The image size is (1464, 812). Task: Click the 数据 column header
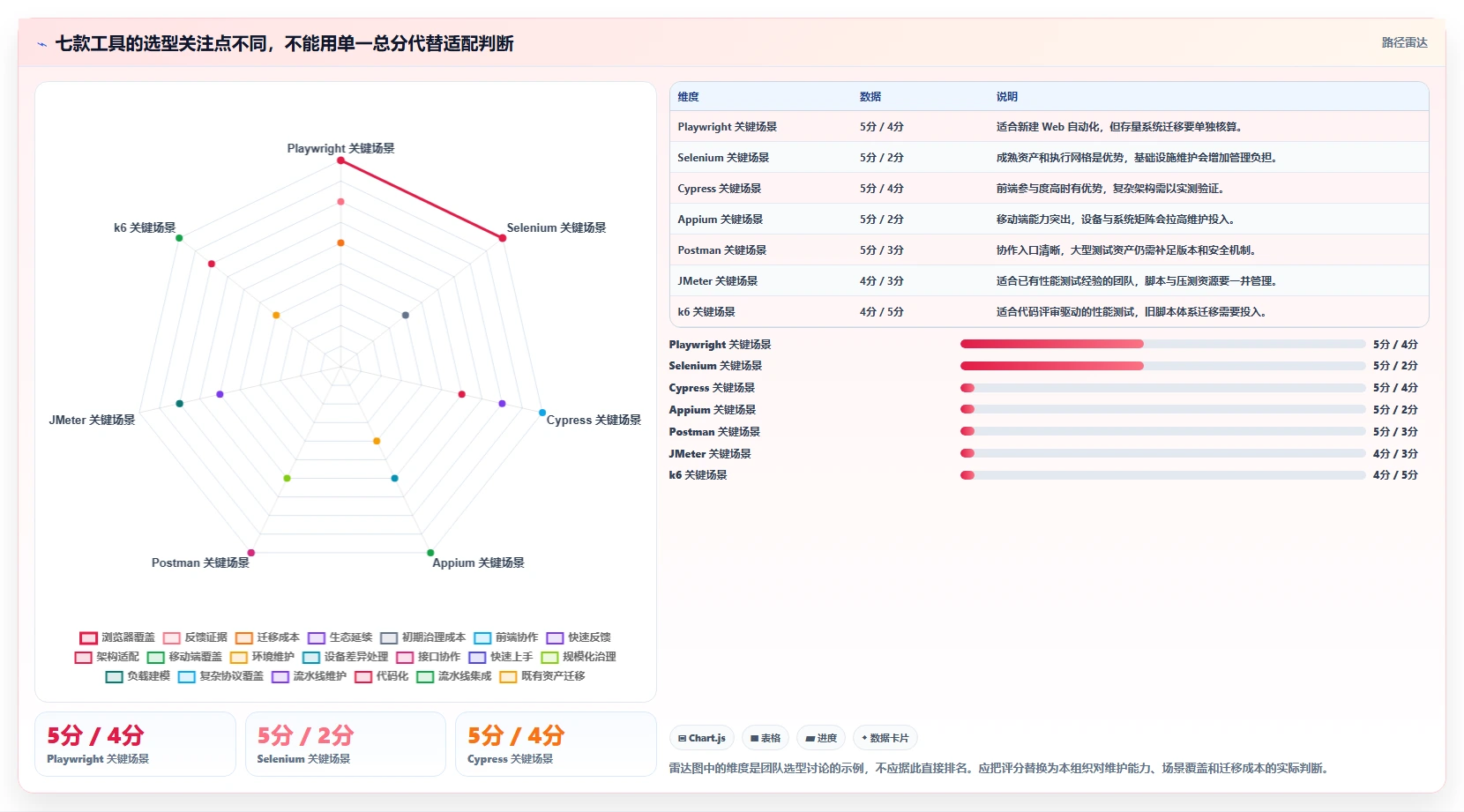click(870, 97)
